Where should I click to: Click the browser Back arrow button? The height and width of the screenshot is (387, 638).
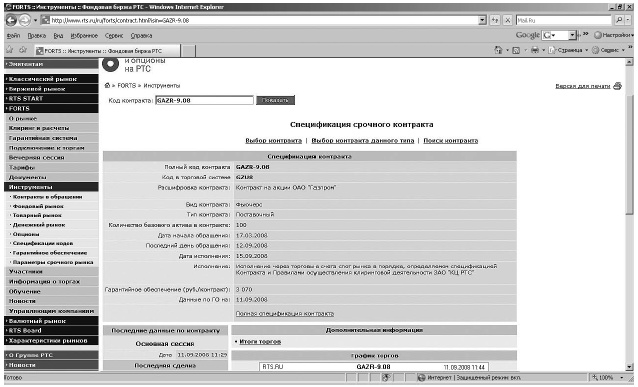coord(11,20)
